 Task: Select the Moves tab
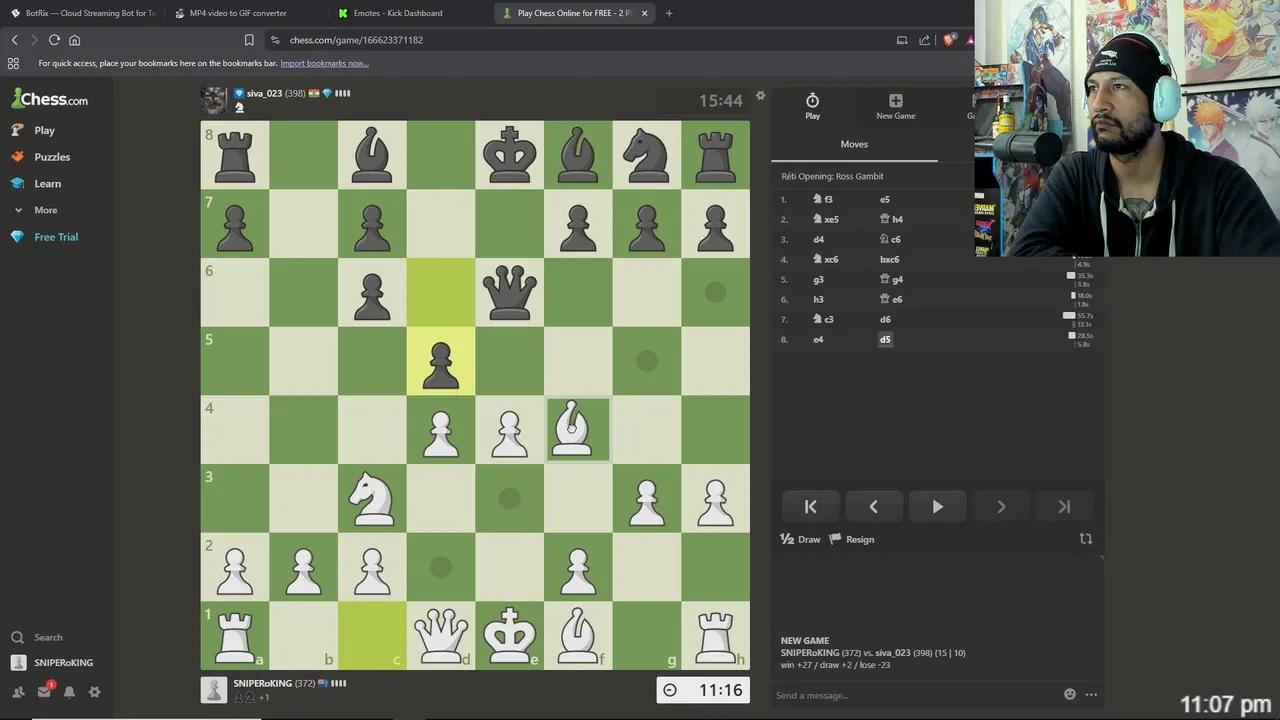[854, 144]
